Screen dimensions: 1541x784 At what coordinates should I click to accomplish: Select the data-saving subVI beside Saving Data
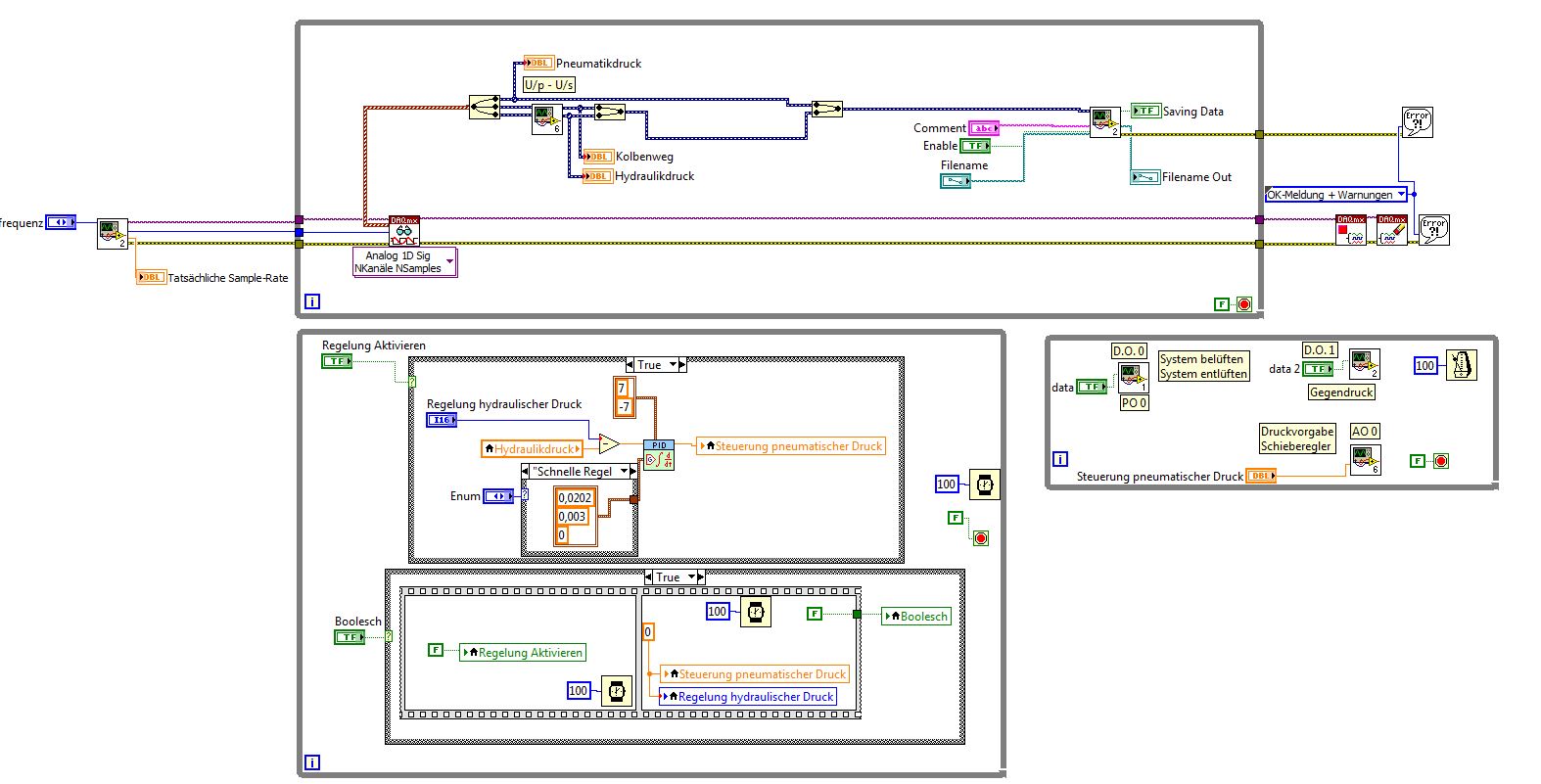coord(1105,122)
